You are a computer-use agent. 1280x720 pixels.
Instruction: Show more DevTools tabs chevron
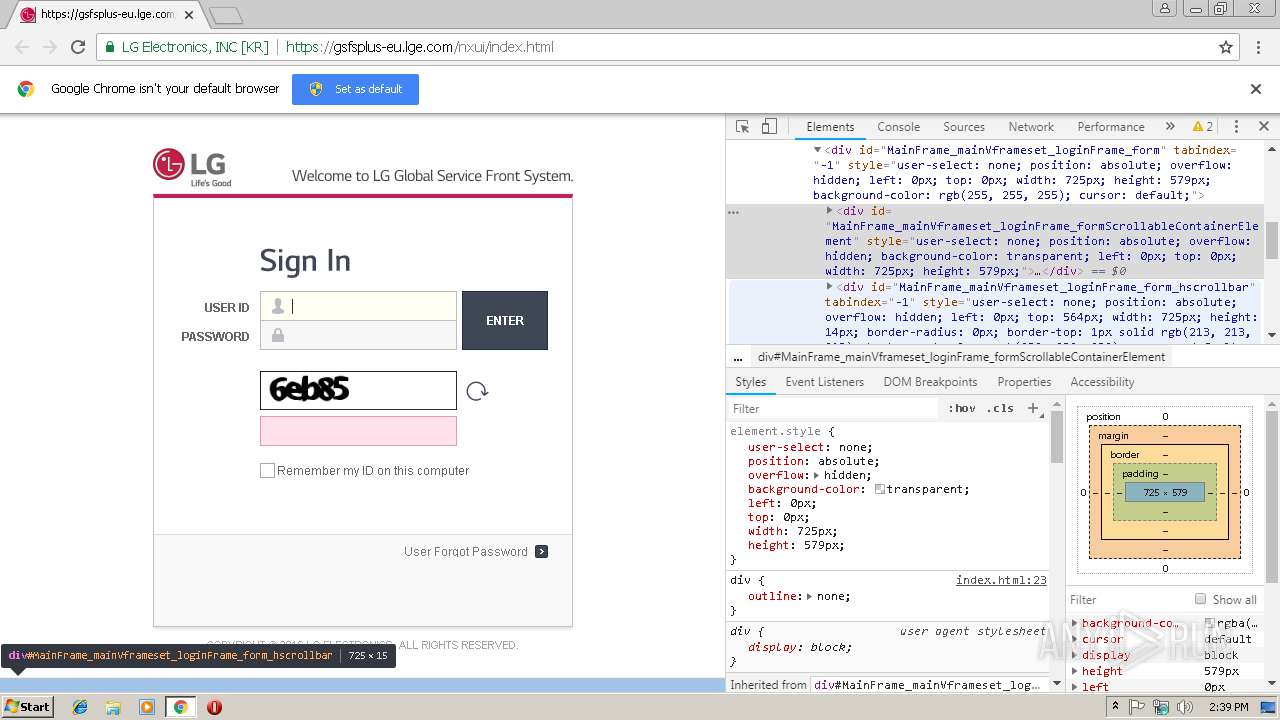pos(1170,127)
